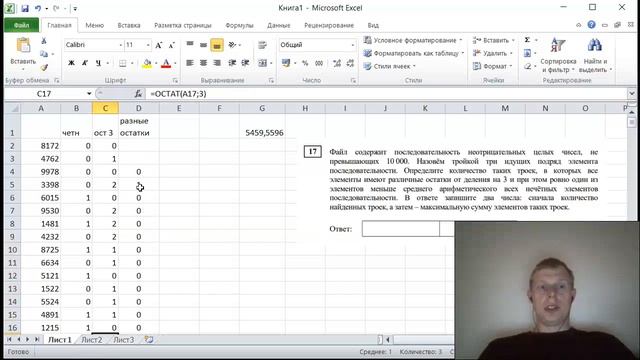640x360 pixels.
Task: Open the Calibri font name dropdown
Action: click(x=120, y=45)
